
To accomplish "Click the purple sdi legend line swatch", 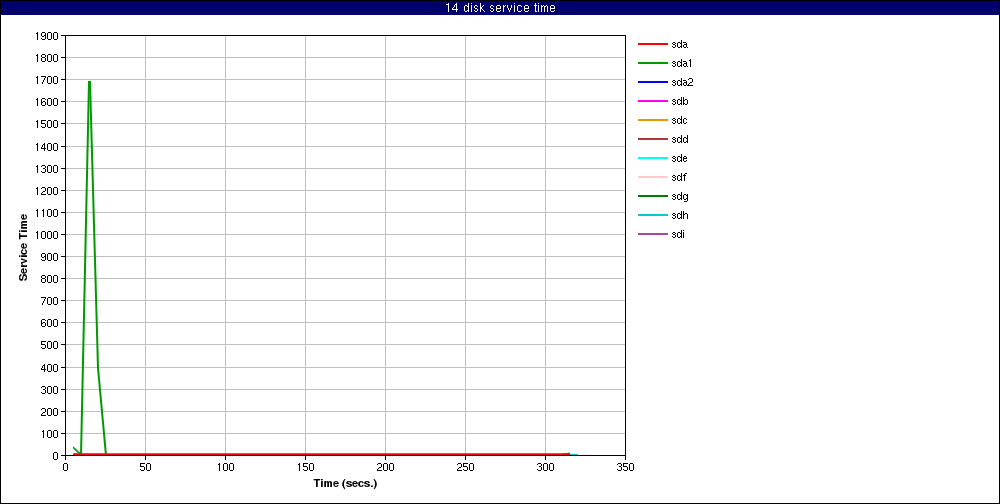I will coord(652,234).
